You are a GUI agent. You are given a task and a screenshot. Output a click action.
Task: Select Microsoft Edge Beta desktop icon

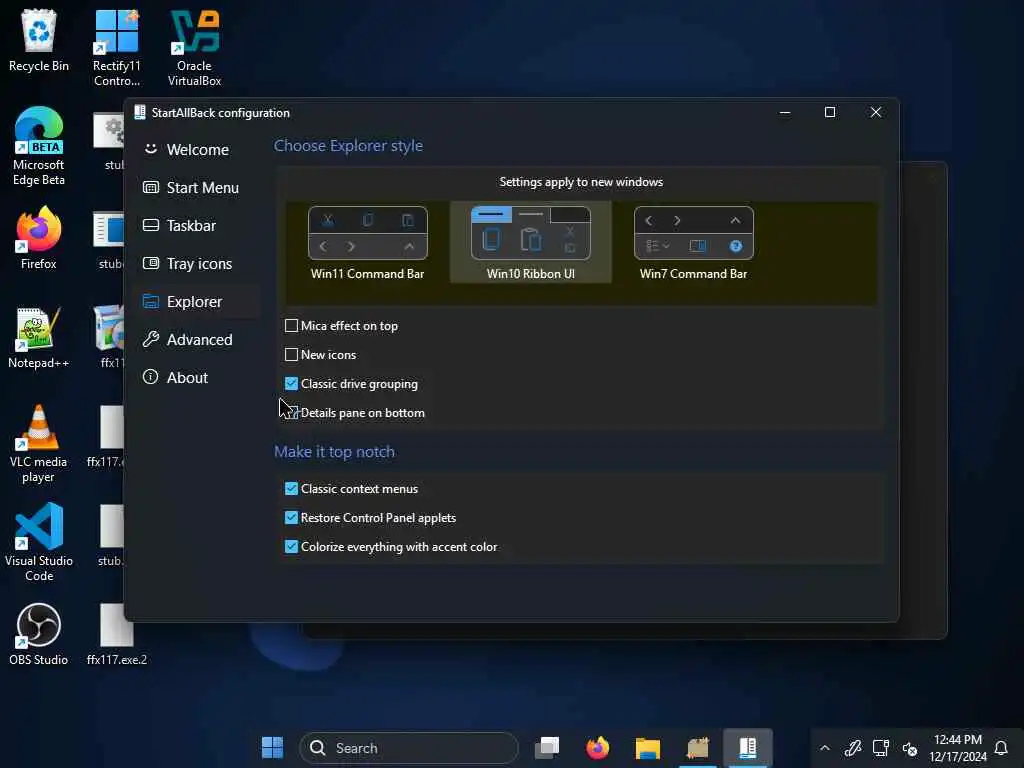(39, 146)
